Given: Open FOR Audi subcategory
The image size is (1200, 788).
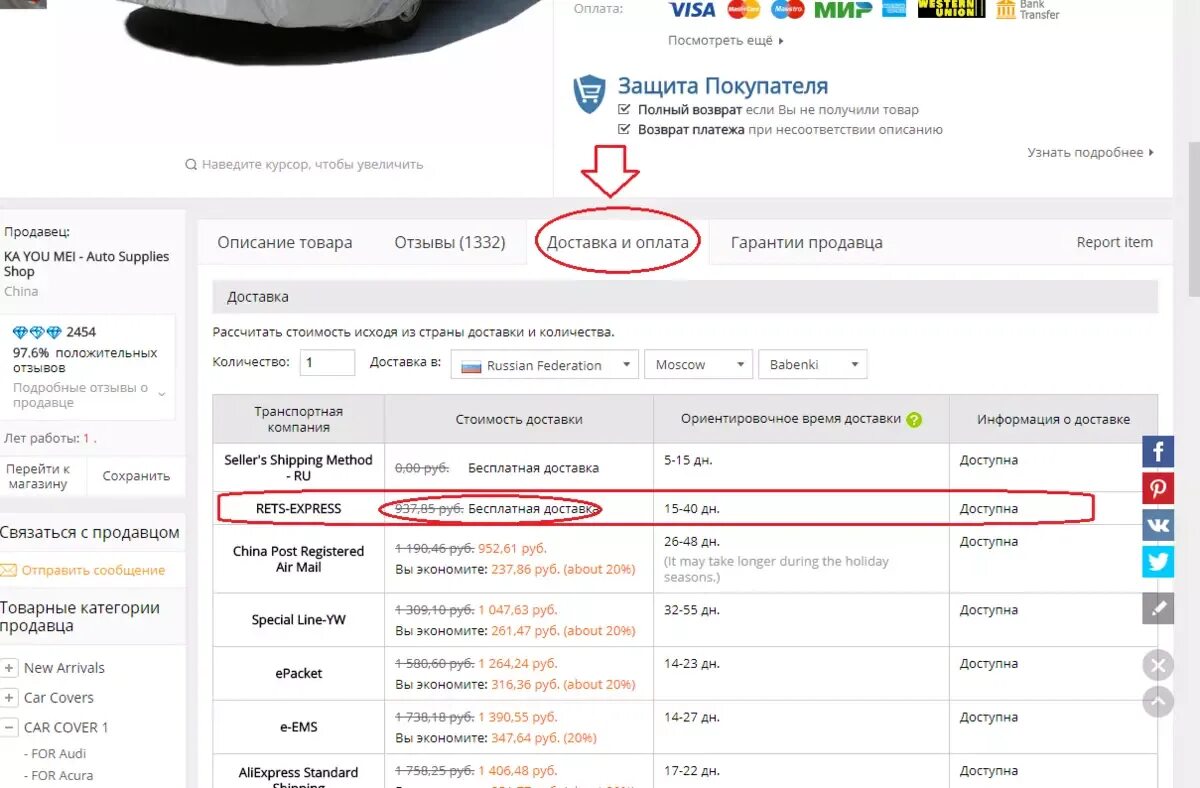Looking at the screenshot, I should (59, 754).
